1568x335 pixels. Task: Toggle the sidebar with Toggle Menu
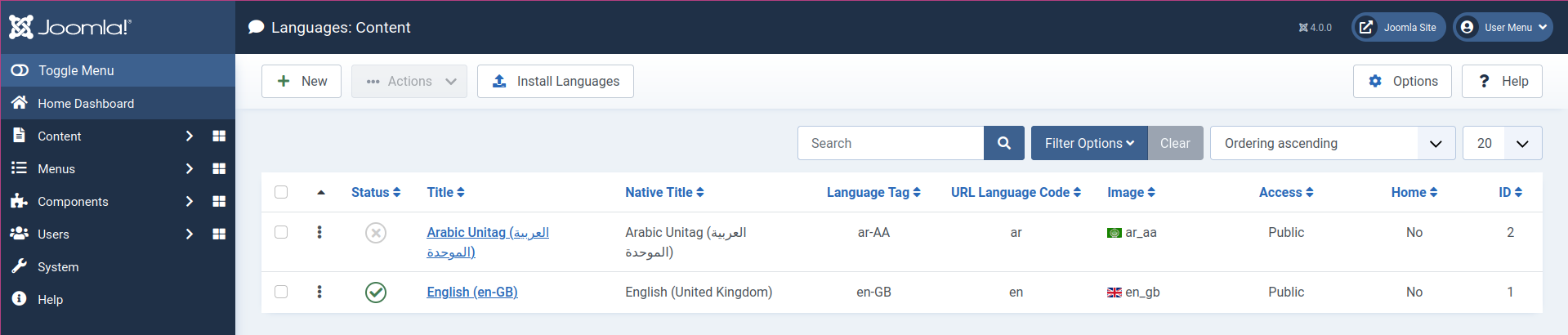click(x=76, y=70)
